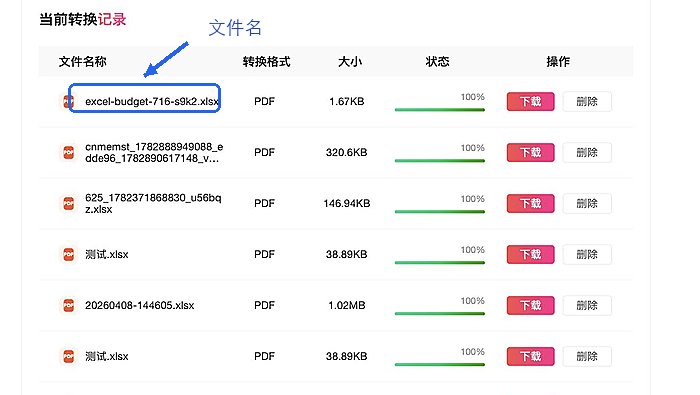Click PDF format cell in excel-budget row
The height and width of the screenshot is (395, 700).
pos(264,102)
